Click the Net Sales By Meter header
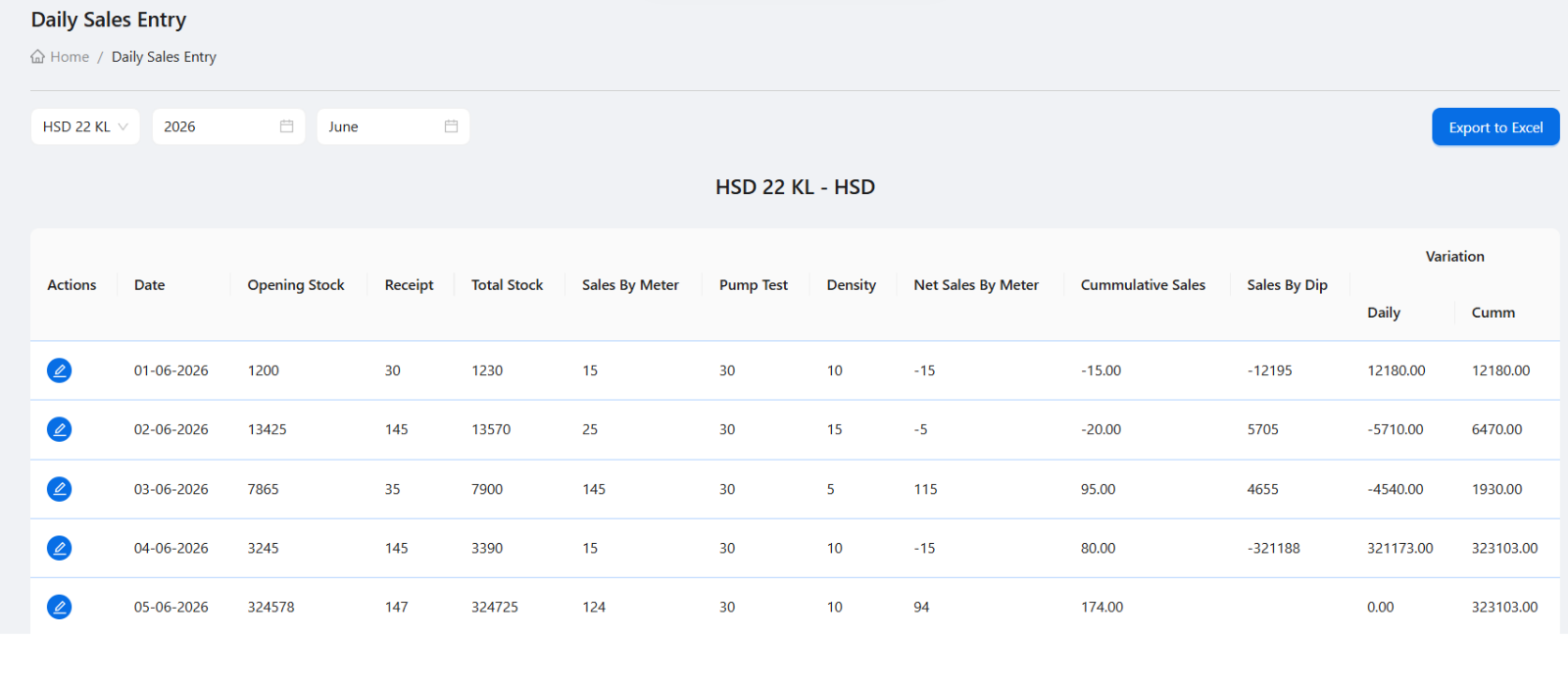1568x686 pixels. [x=976, y=285]
